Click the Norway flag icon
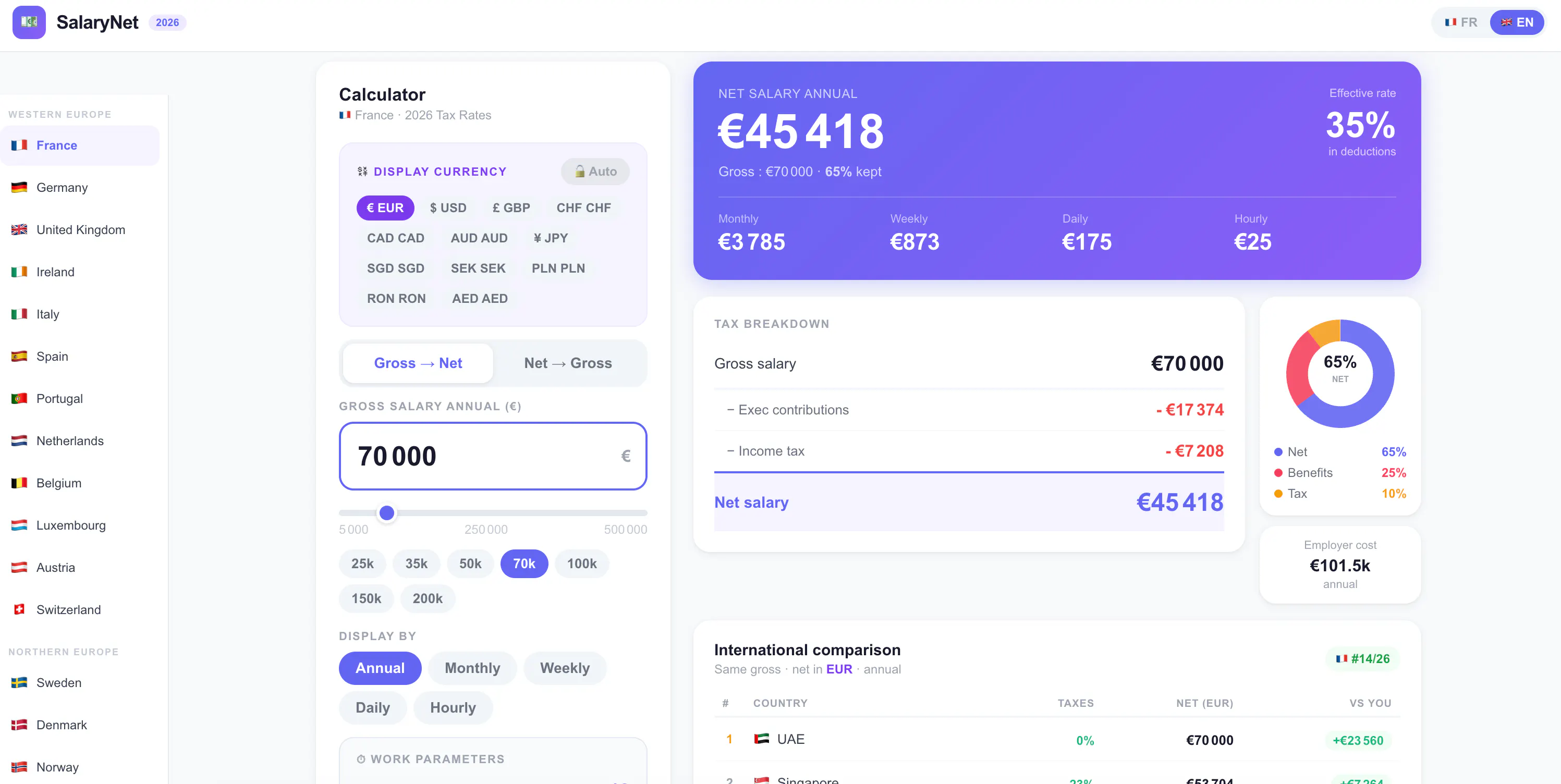Screen dimensions: 1561x784 pyautogui.click(x=19, y=767)
